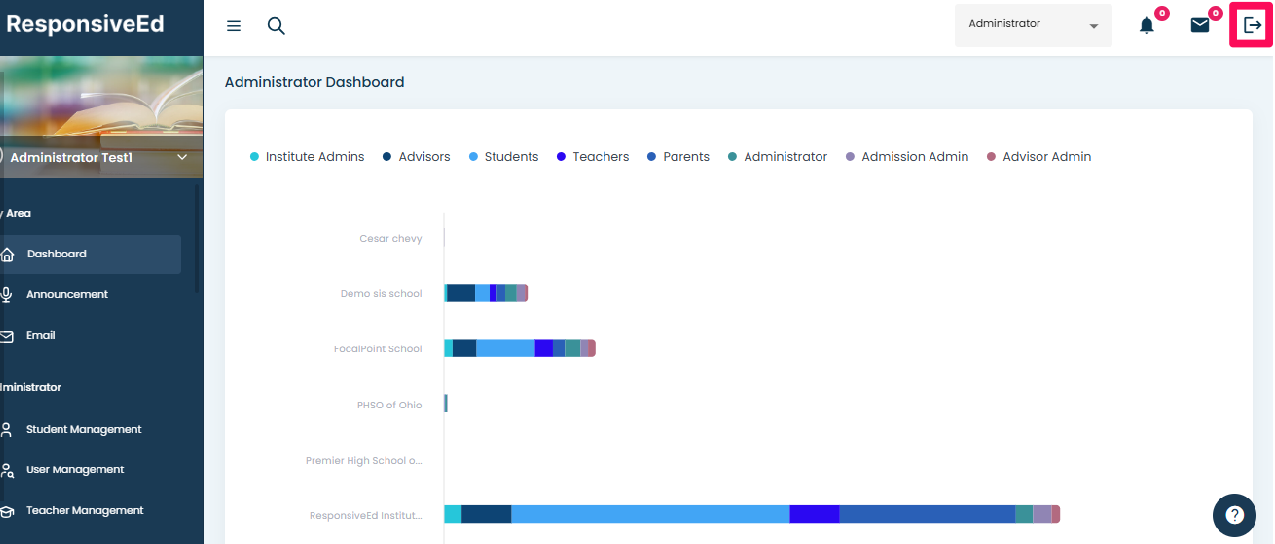
Task: Open the hamburger menu icon
Action: pos(234,26)
